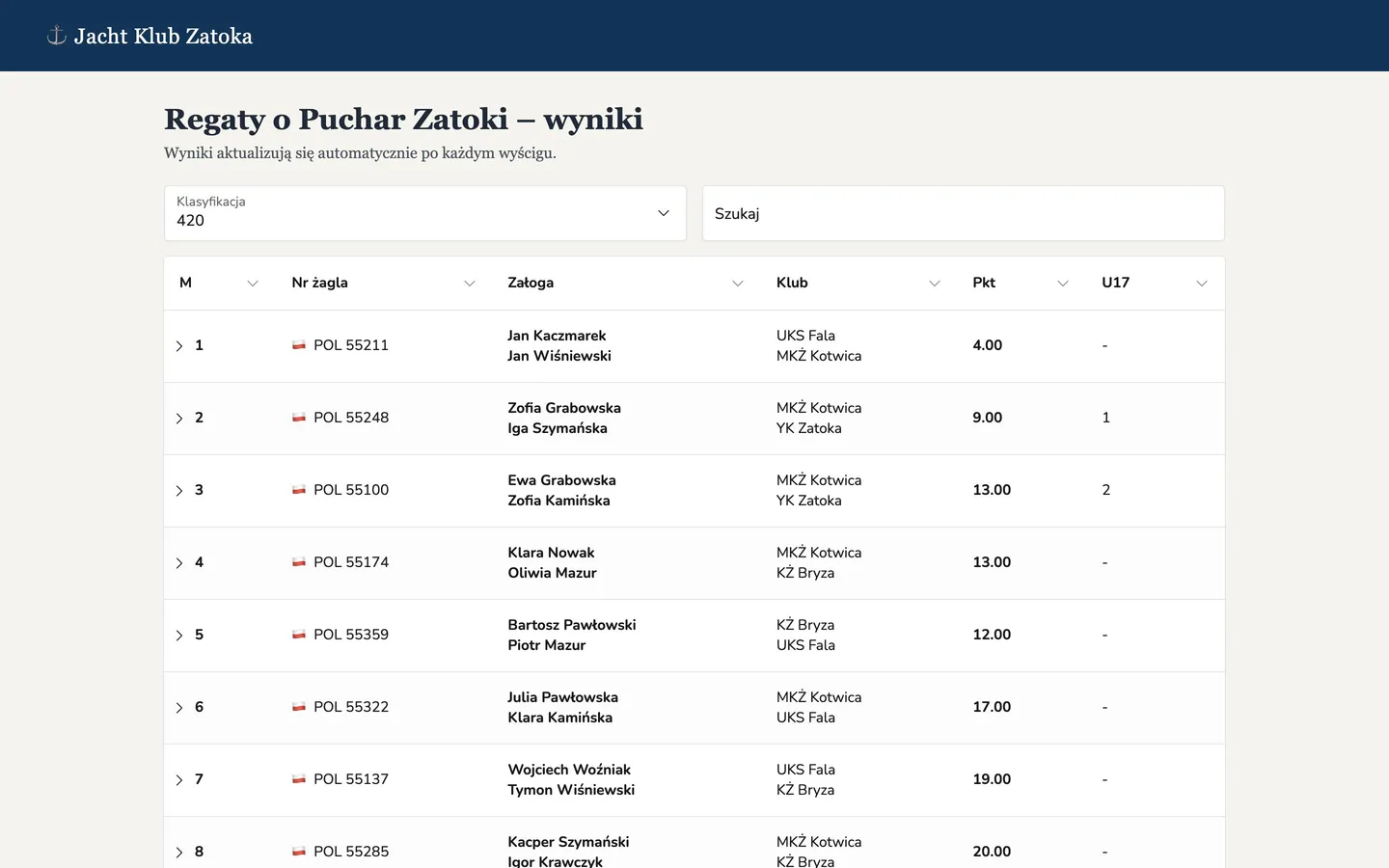Screen dimensions: 1389x868
Task: Open the Klasyfikacja dropdown showing 420
Action: [x=425, y=213]
